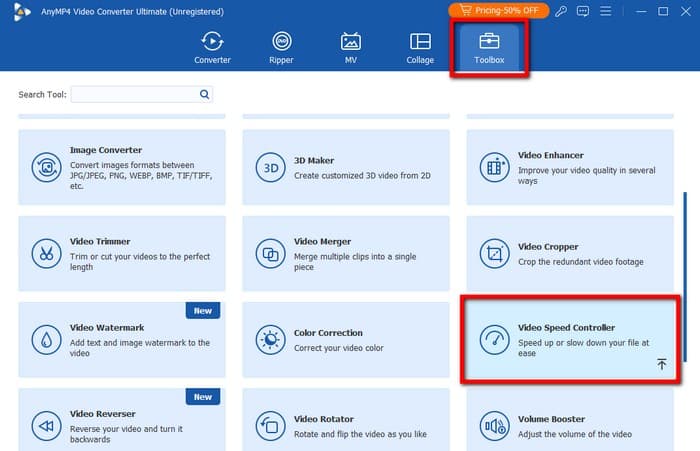Open Video Speed Controller tool title
Screen dimensions: 700x451
(567, 327)
